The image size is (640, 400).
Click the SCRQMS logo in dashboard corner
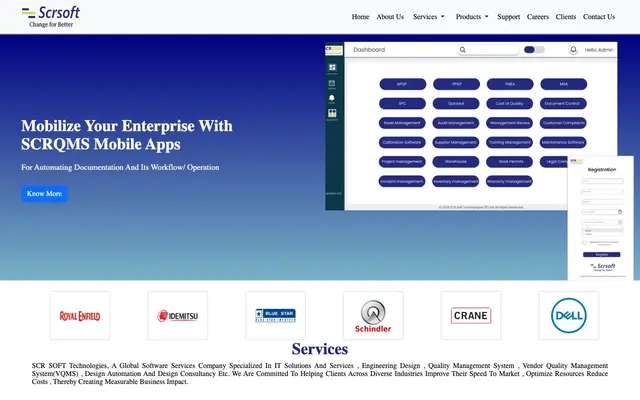(333, 50)
